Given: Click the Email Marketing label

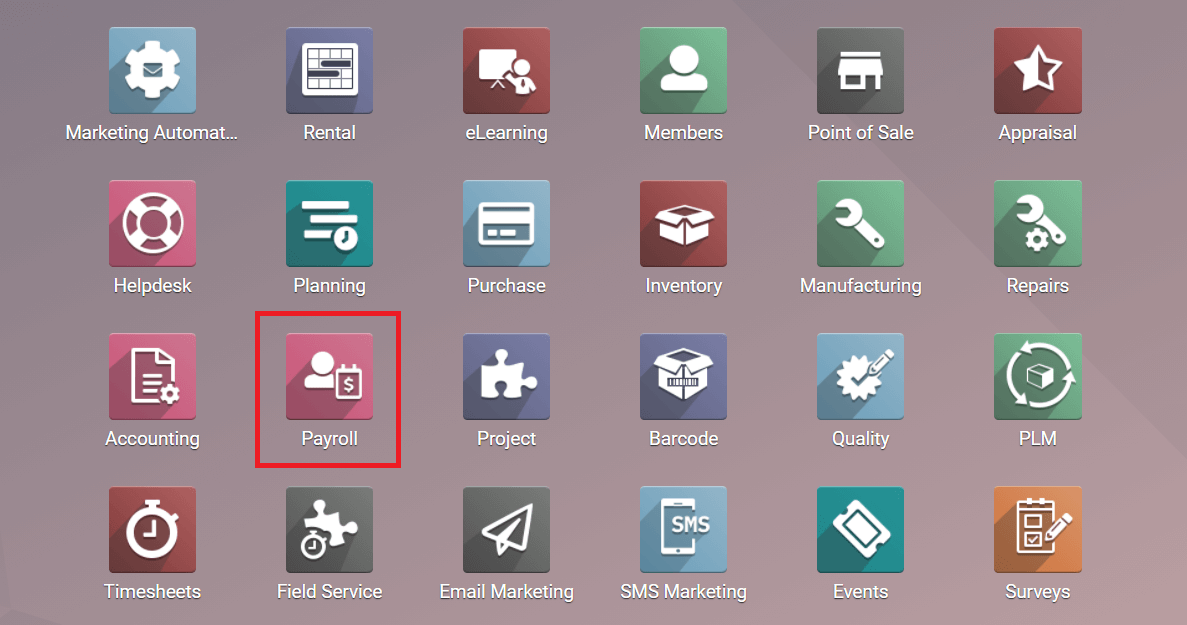Looking at the screenshot, I should (x=506, y=591).
